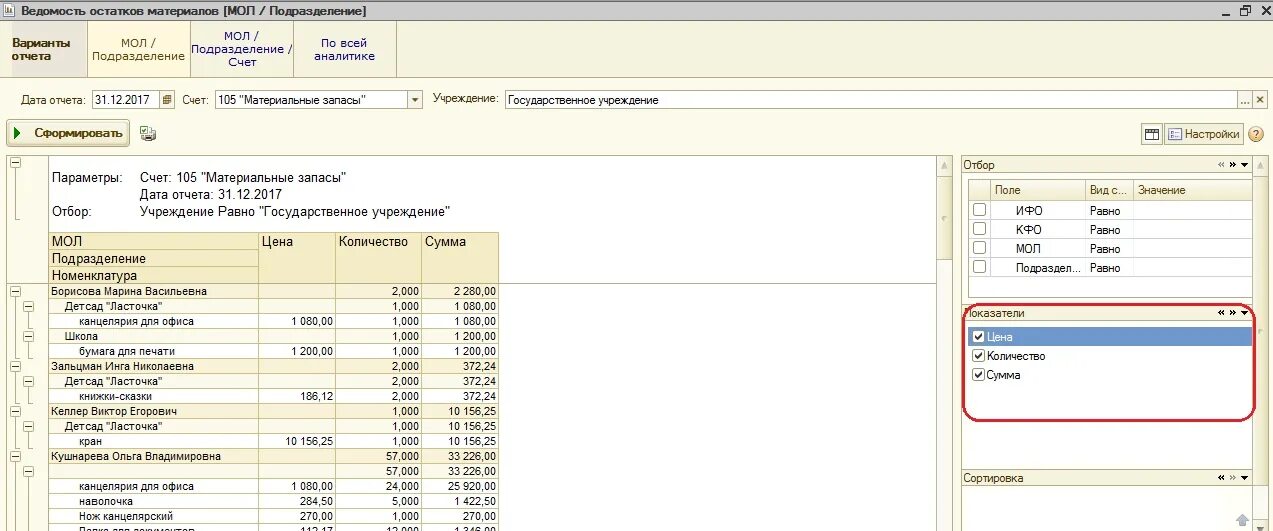Image resolution: width=1273 pixels, height=531 pixels.
Task: Switch to МОЛ / Подразделение / Счет variant
Action: tap(242, 50)
